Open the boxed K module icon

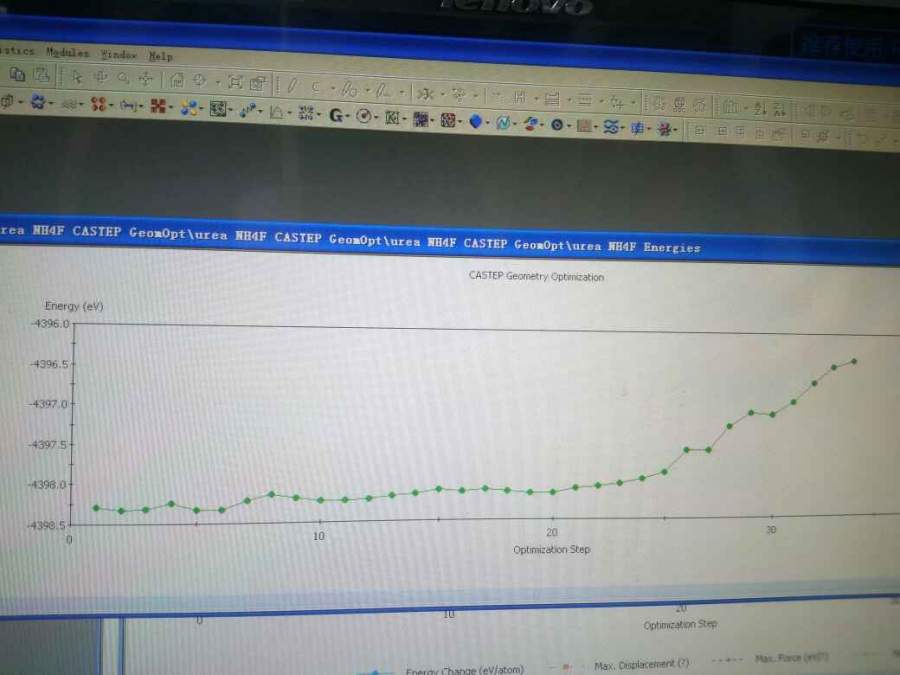click(x=392, y=117)
